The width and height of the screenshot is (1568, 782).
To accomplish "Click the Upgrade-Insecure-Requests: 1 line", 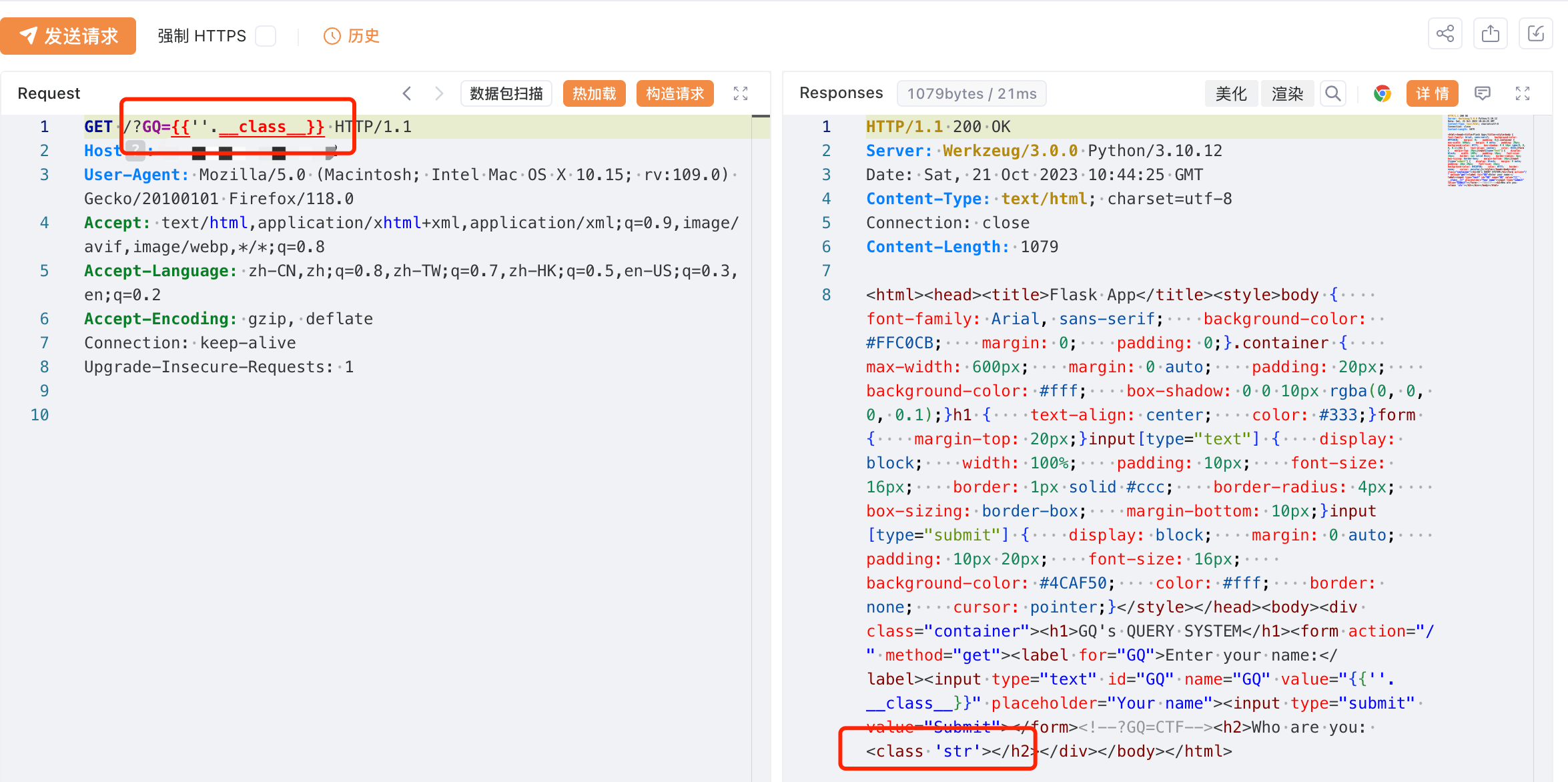I will (219, 367).
